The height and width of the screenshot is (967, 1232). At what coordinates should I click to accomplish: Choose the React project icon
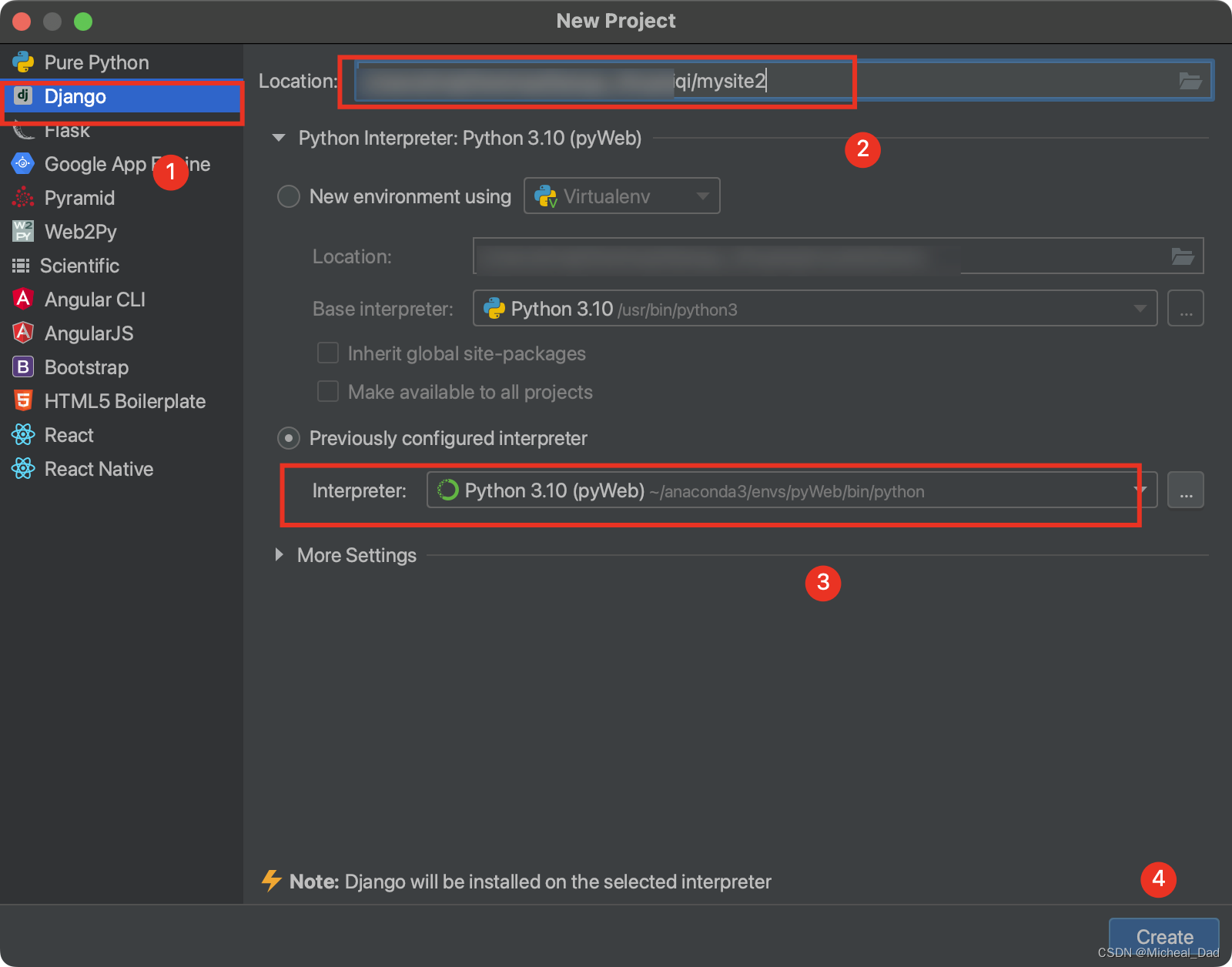[x=23, y=434]
